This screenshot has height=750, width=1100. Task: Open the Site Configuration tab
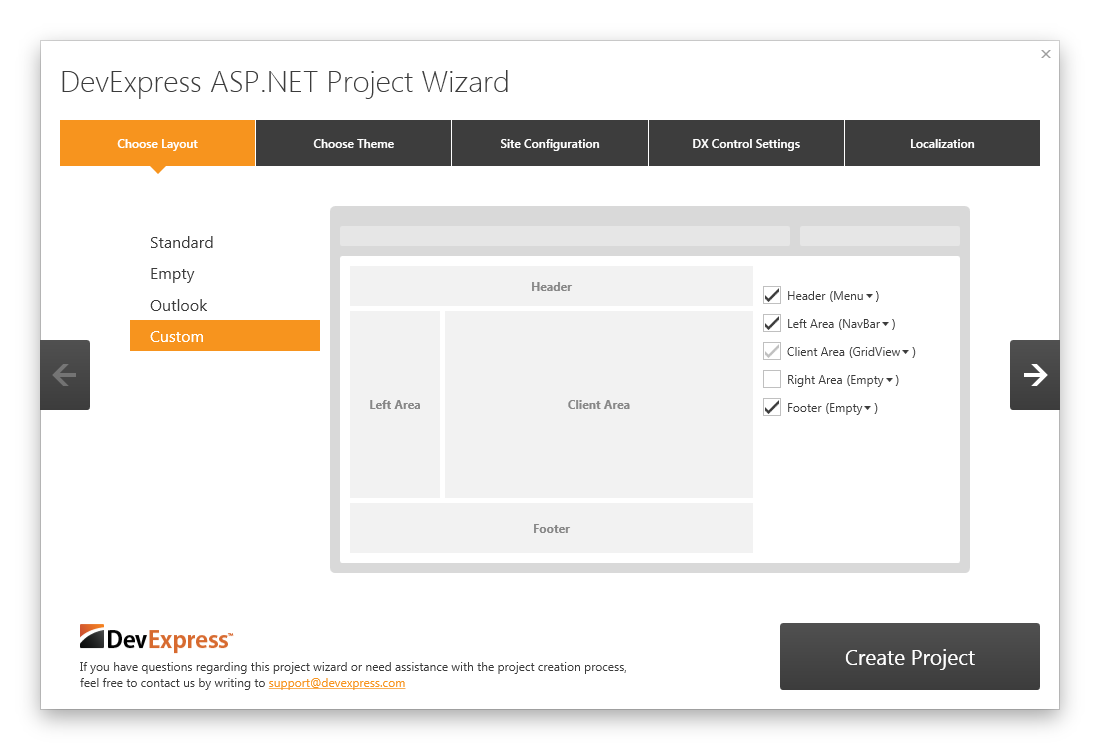coord(550,143)
